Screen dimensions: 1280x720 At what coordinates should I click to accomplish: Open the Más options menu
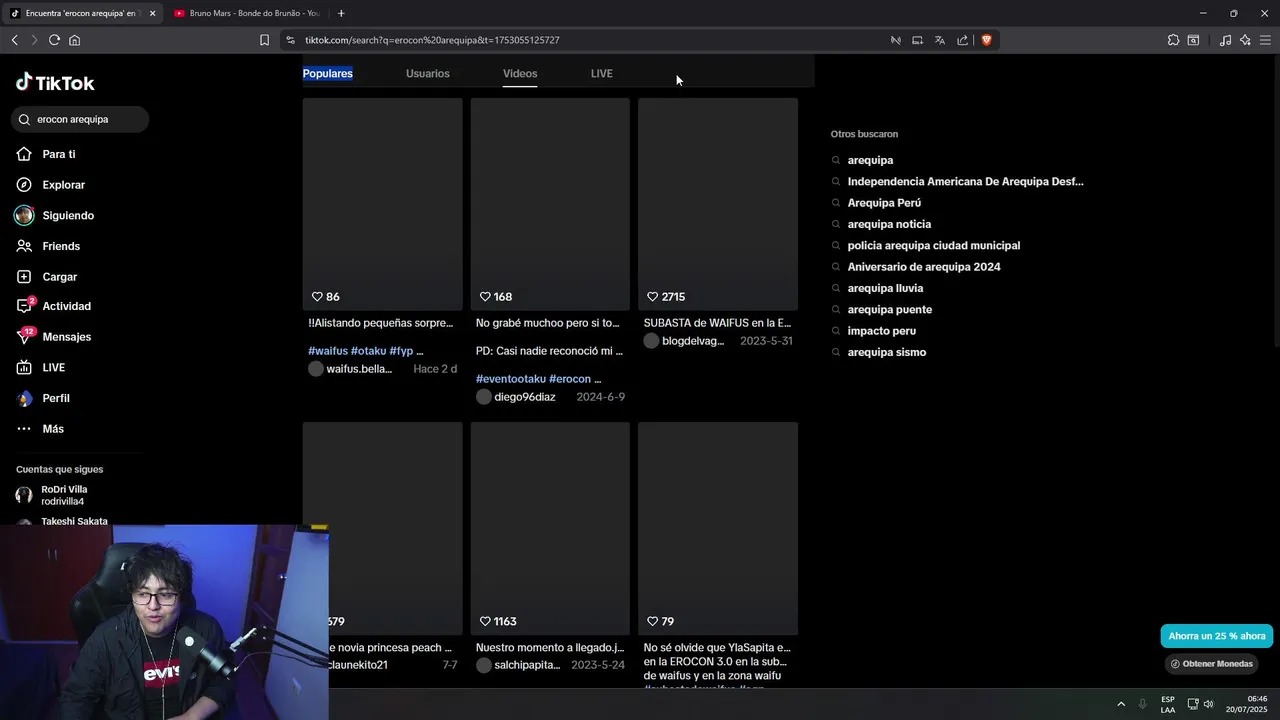tap(40, 429)
